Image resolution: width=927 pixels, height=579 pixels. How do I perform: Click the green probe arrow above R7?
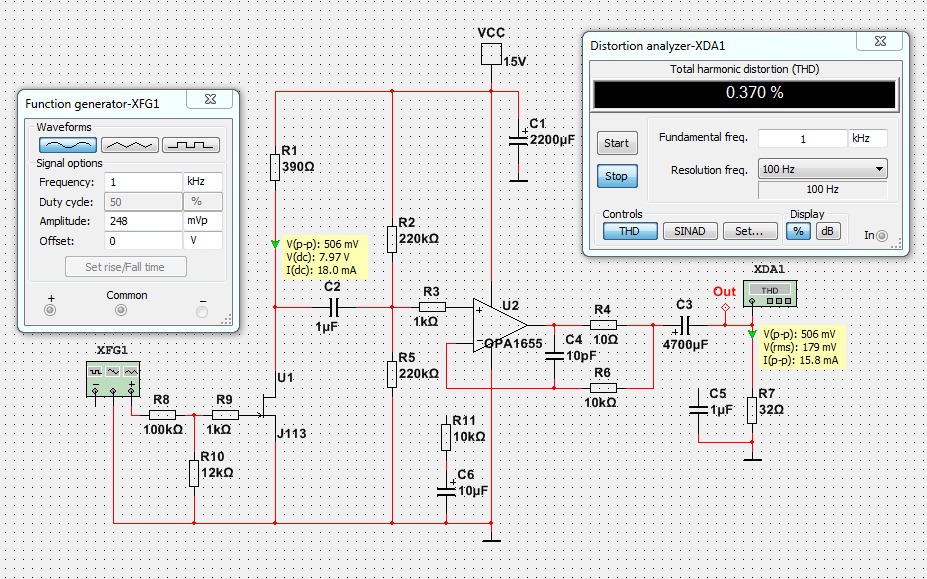tap(752, 334)
